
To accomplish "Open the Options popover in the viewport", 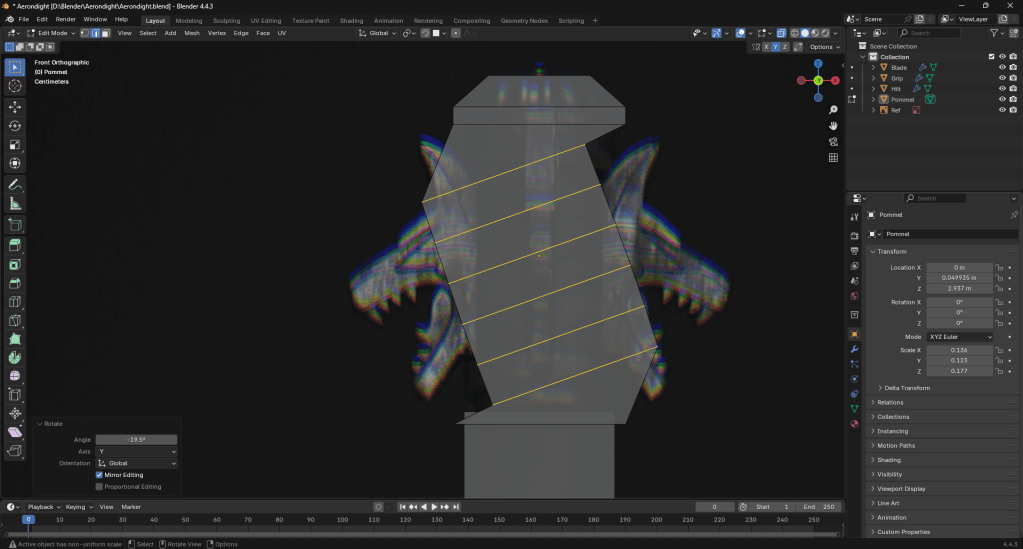I will (823, 47).
